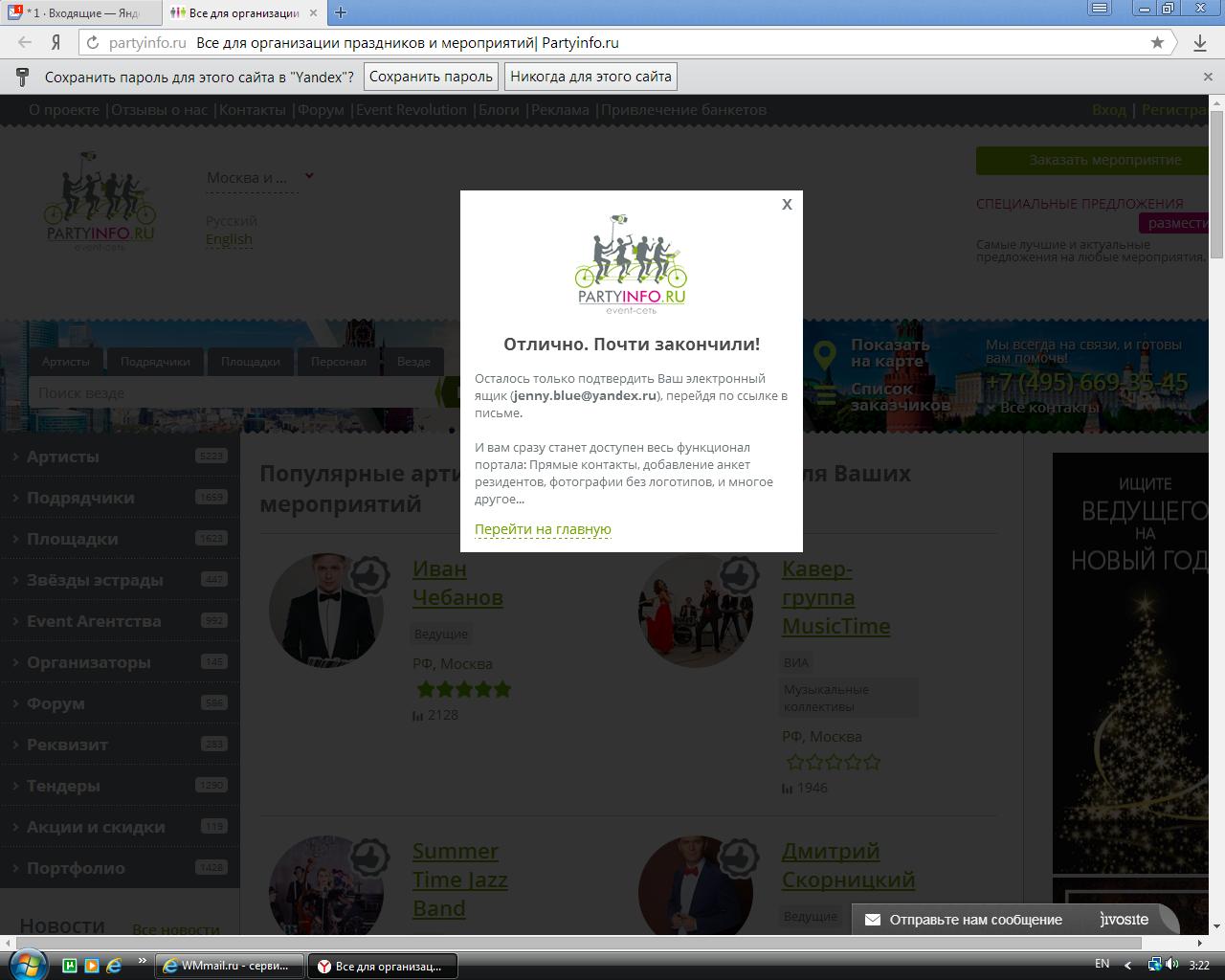Click the 'Вход' login link
This screenshot has width=1225, height=980.
pos(1109,109)
